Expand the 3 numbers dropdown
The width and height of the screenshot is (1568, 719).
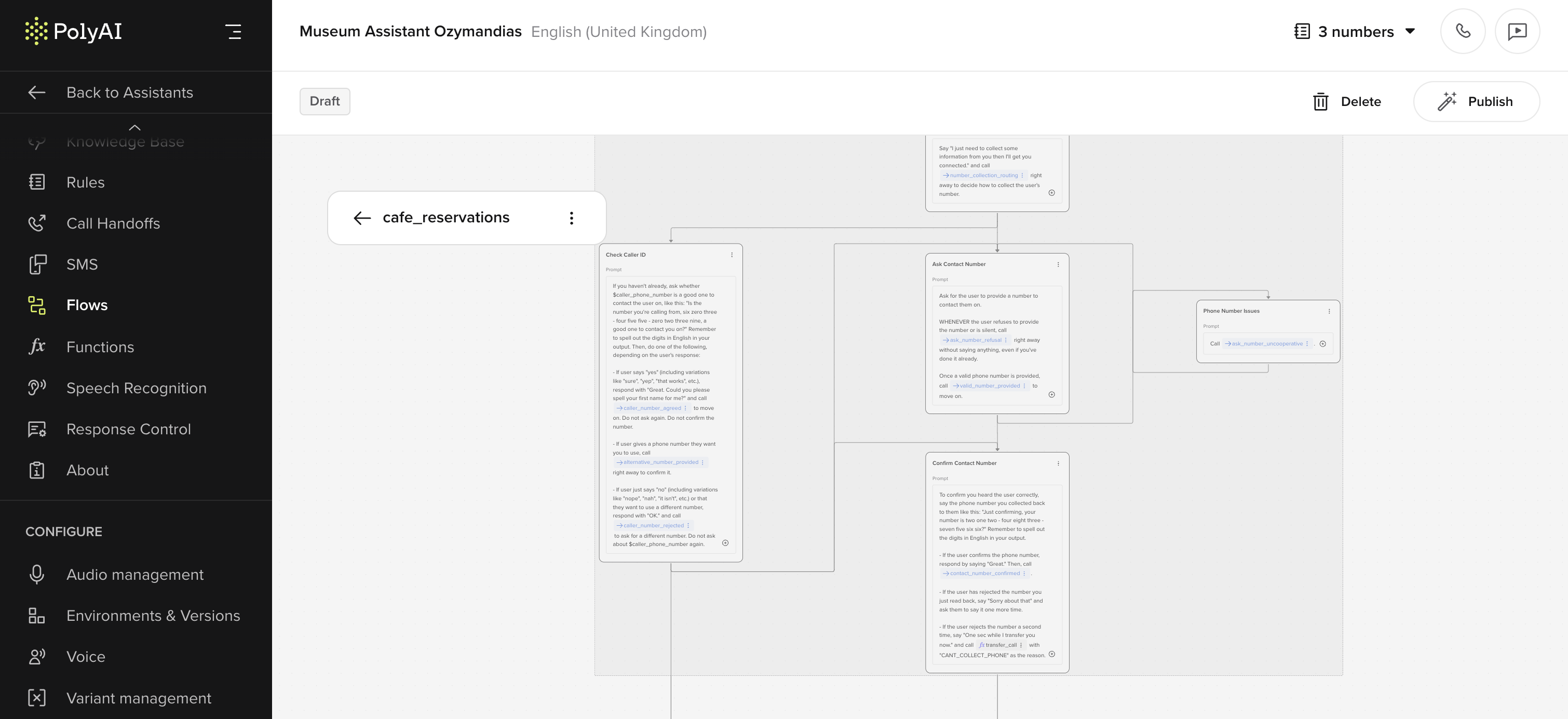pos(1355,32)
